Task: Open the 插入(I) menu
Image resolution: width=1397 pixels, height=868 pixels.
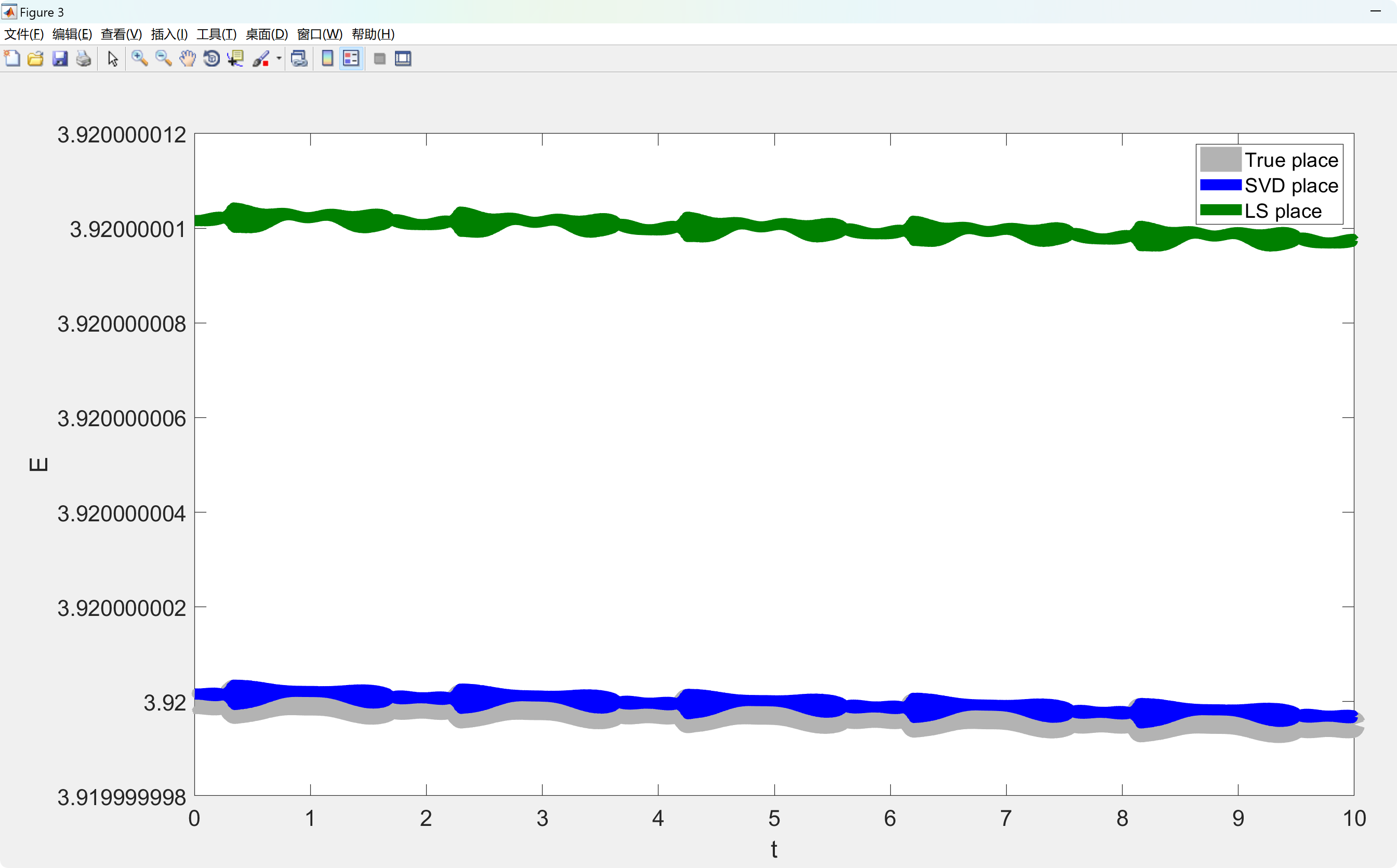Action: tap(169, 34)
